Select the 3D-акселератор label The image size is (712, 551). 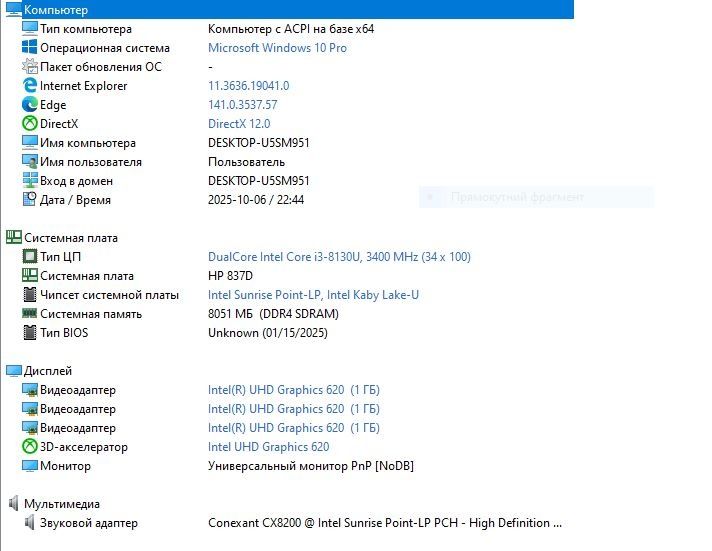(84, 447)
